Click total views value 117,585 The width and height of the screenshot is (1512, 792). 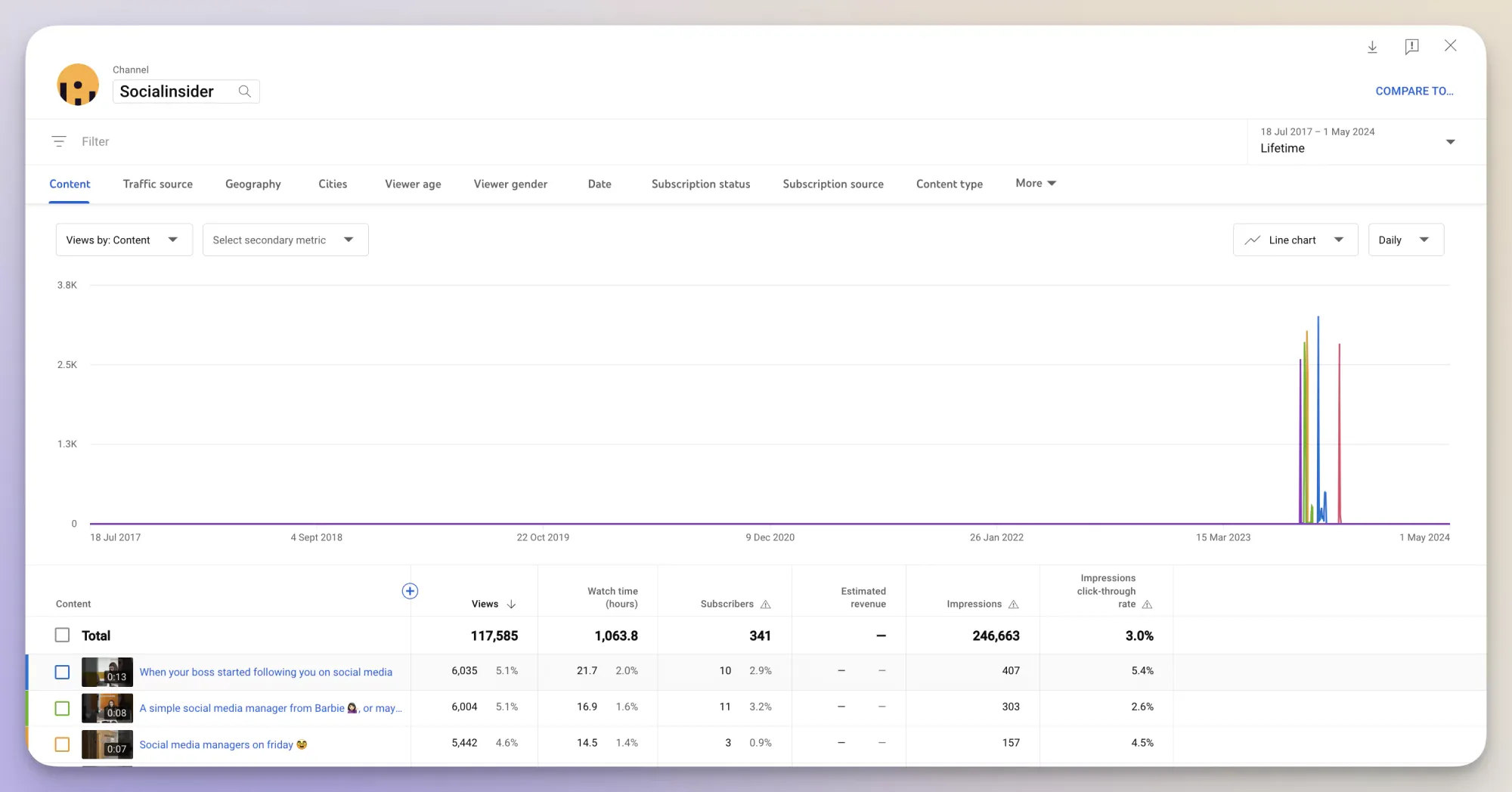(494, 636)
